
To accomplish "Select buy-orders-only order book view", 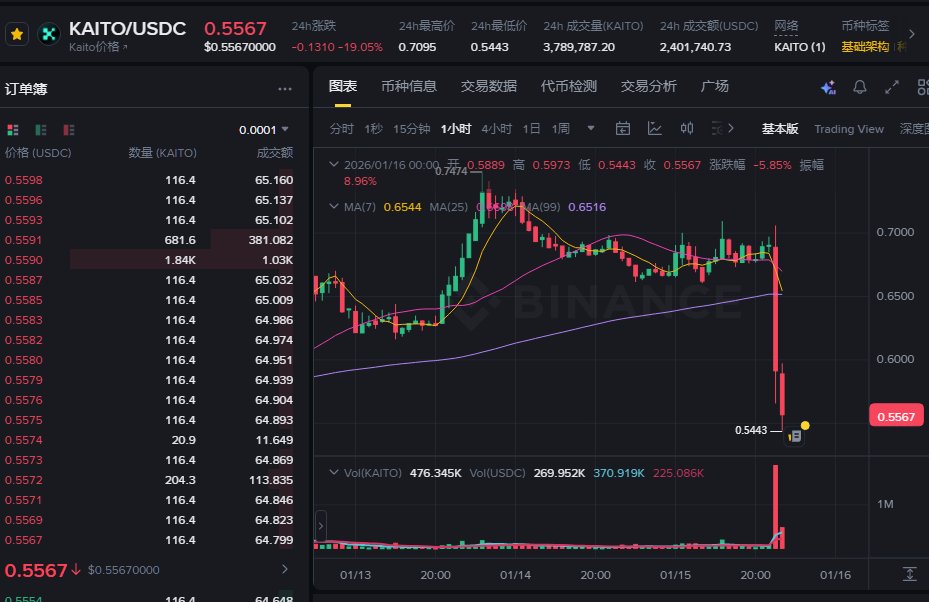I will click(41, 130).
